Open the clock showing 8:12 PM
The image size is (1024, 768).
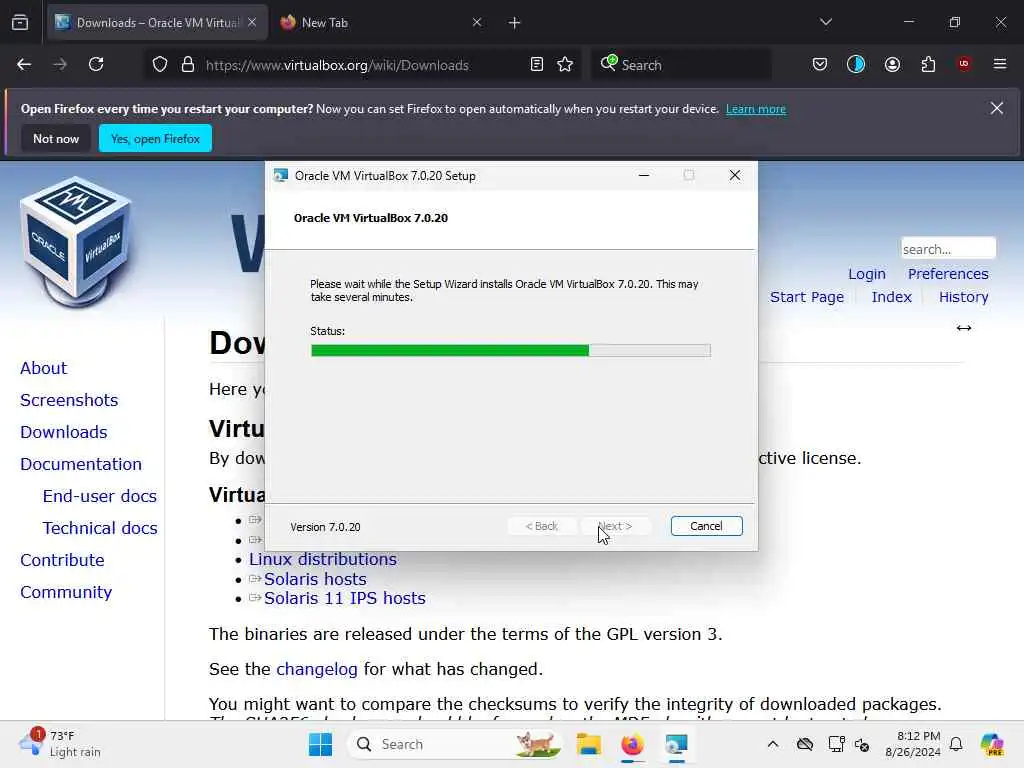click(913, 744)
